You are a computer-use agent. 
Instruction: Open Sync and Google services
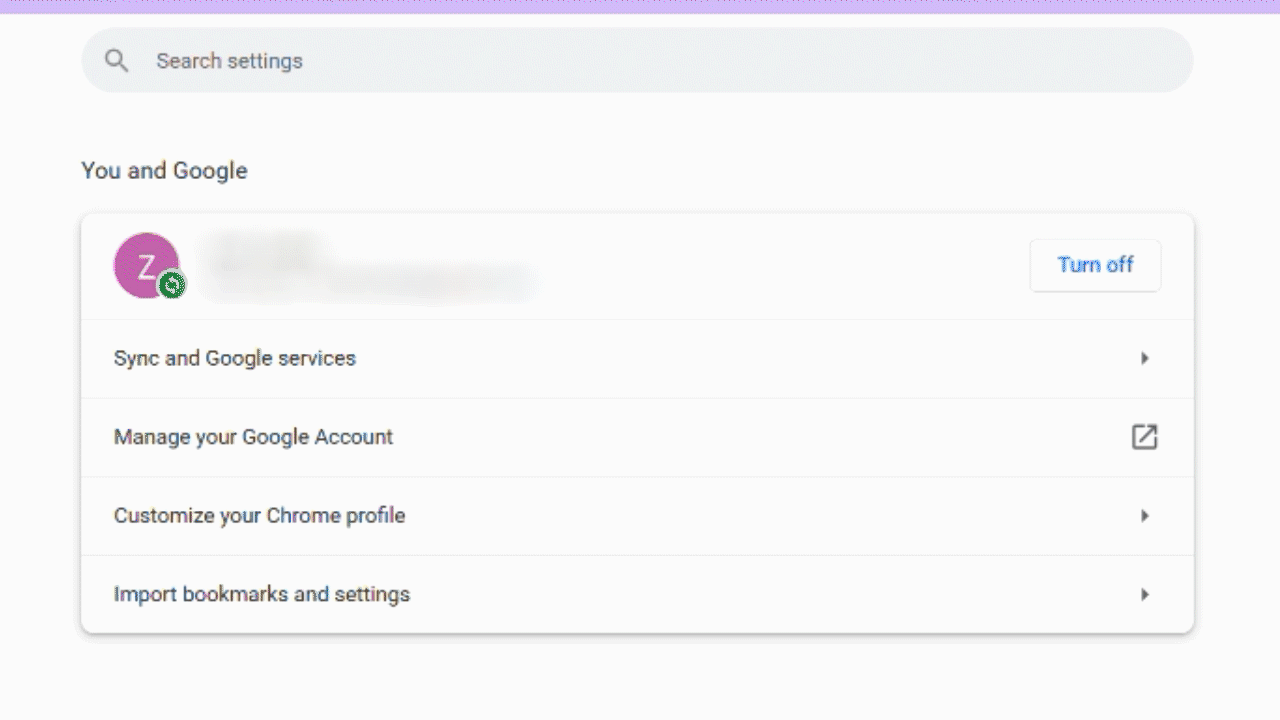[235, 358]
